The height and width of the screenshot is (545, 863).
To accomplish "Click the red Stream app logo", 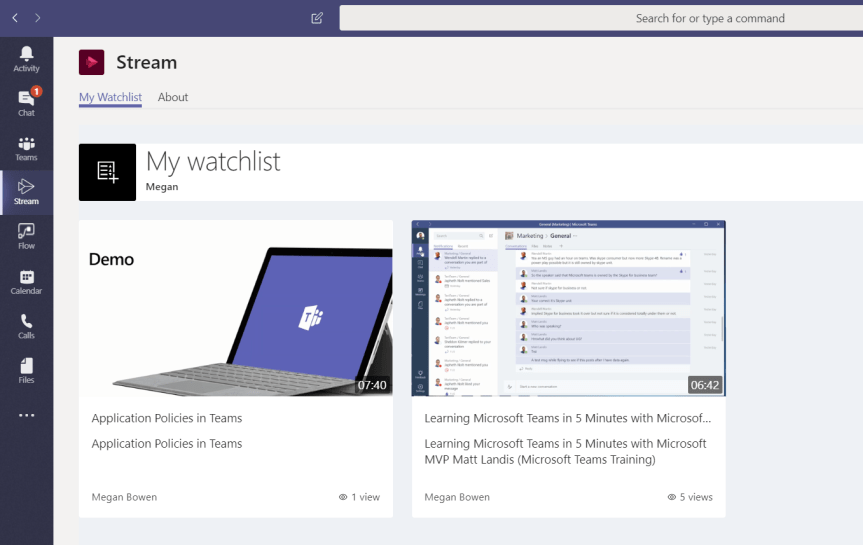I will [x=91, y=62].
